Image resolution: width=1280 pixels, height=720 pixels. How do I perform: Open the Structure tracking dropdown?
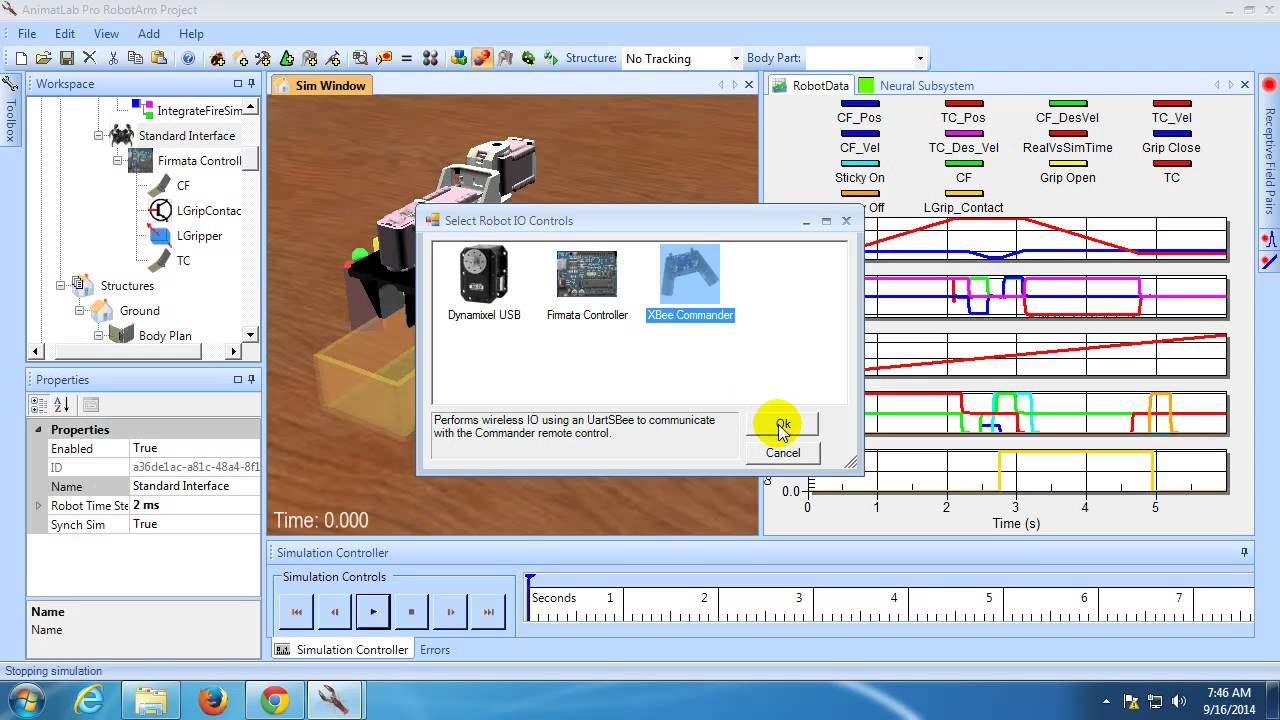pos(736,58)
